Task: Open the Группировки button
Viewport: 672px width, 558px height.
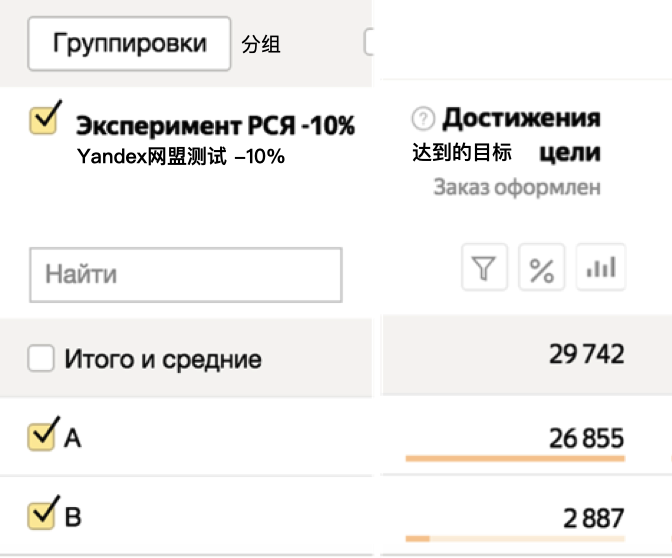Action: pos(129,44)
